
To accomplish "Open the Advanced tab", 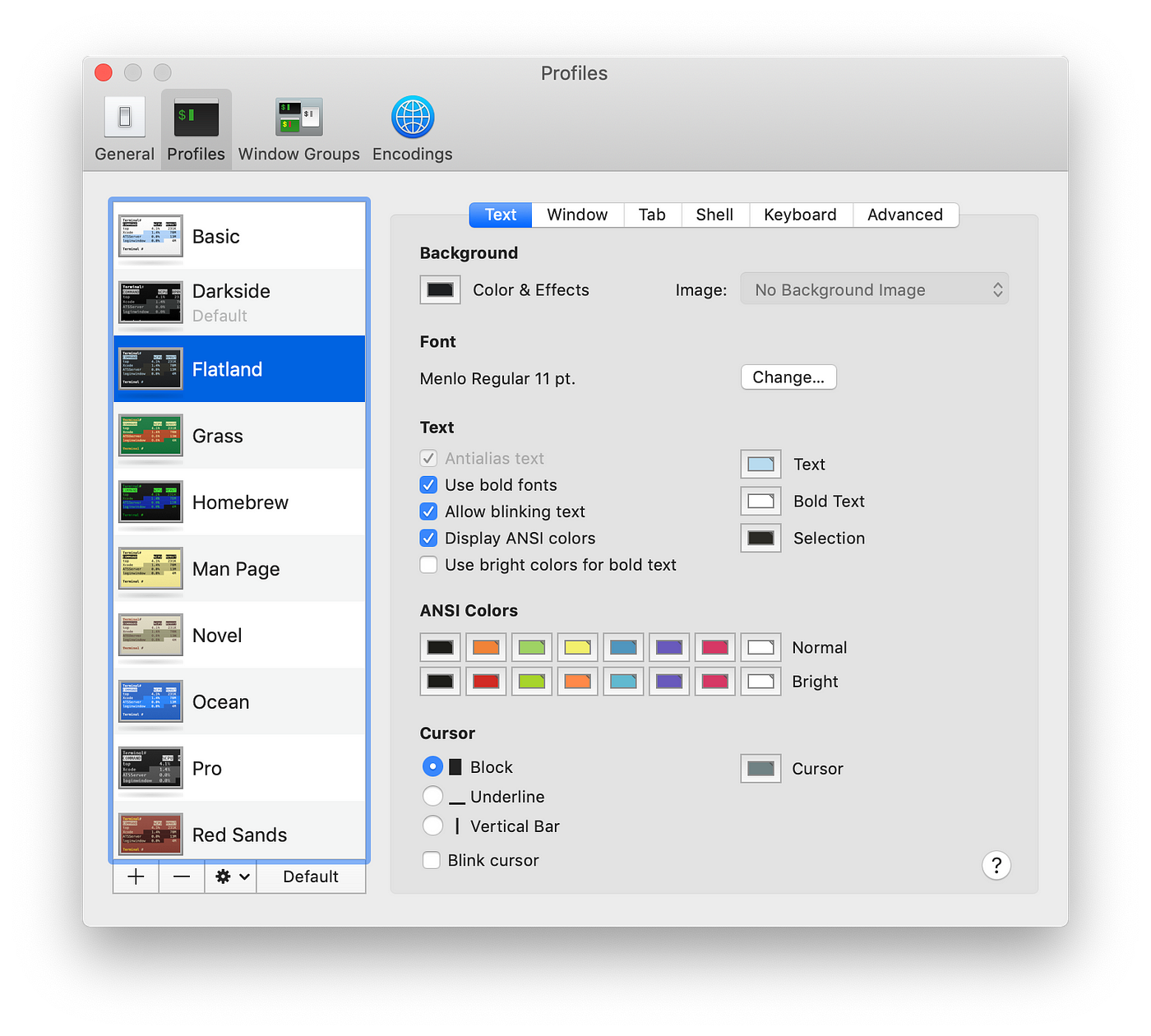I will [905, 215].
